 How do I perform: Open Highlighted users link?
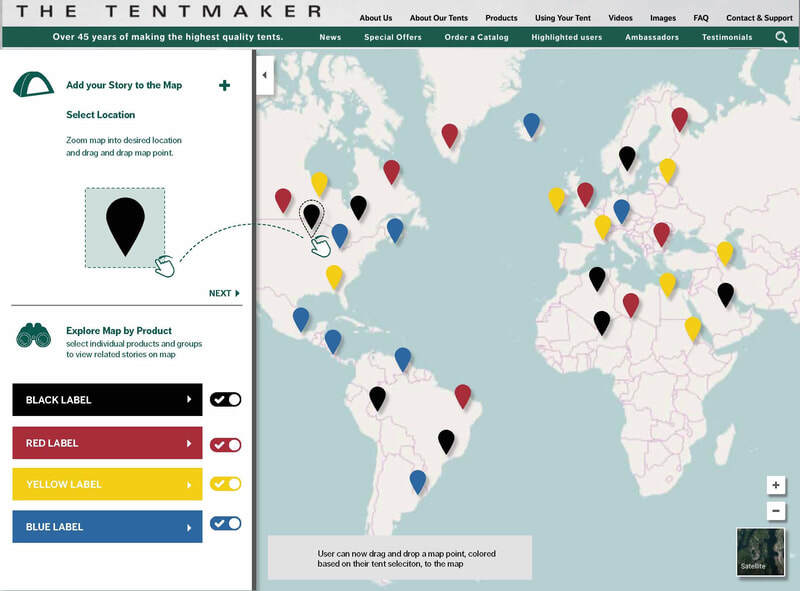point(566,37)
